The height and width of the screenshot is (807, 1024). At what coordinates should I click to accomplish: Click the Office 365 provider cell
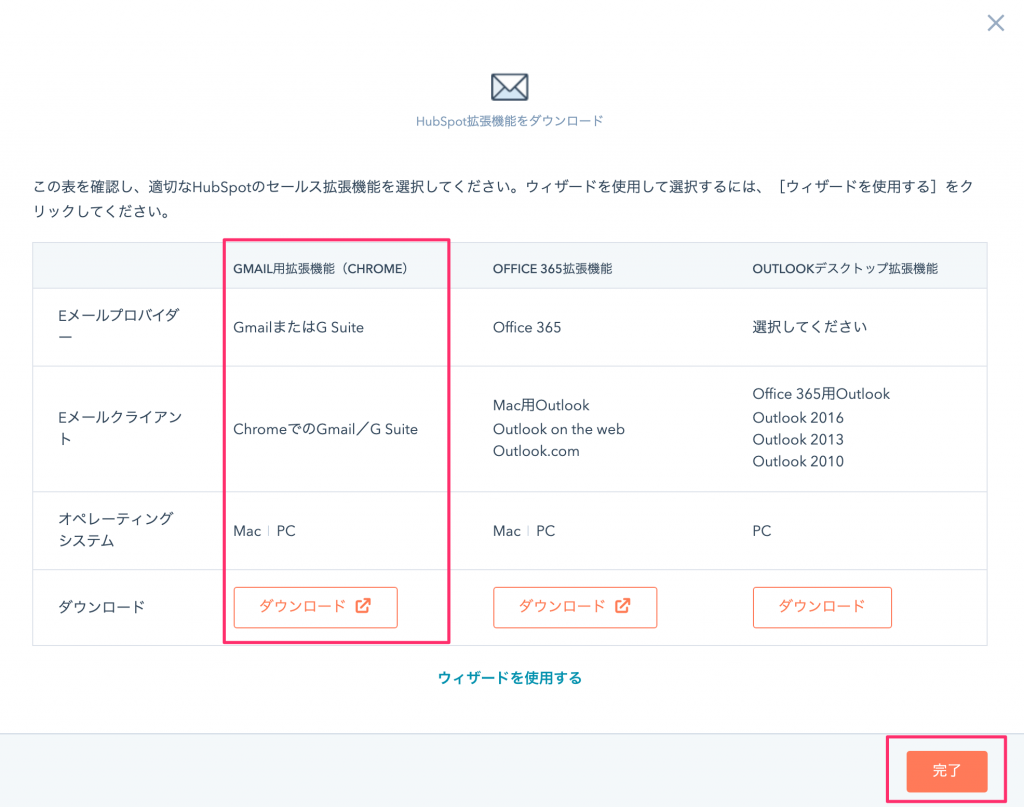tap(526, 327)
